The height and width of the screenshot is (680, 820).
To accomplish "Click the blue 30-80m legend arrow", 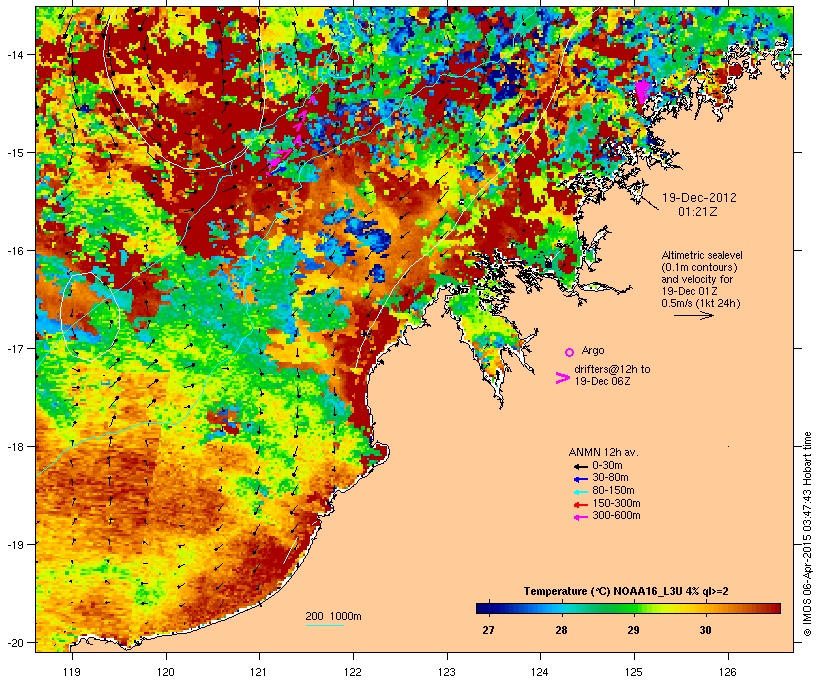I will 580,479.
